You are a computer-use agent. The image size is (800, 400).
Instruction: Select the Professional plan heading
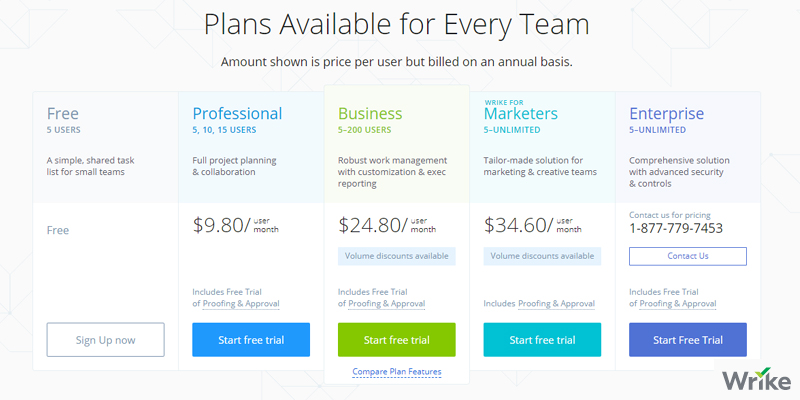(237, 114)
